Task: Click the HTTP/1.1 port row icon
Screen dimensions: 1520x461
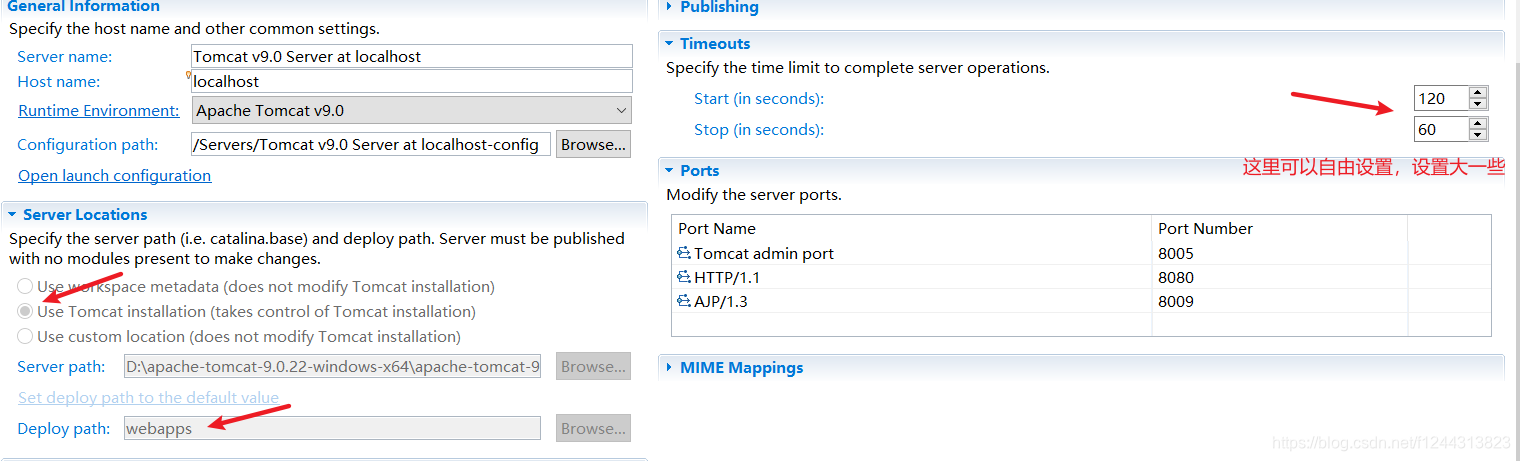Action: point(684,277)
